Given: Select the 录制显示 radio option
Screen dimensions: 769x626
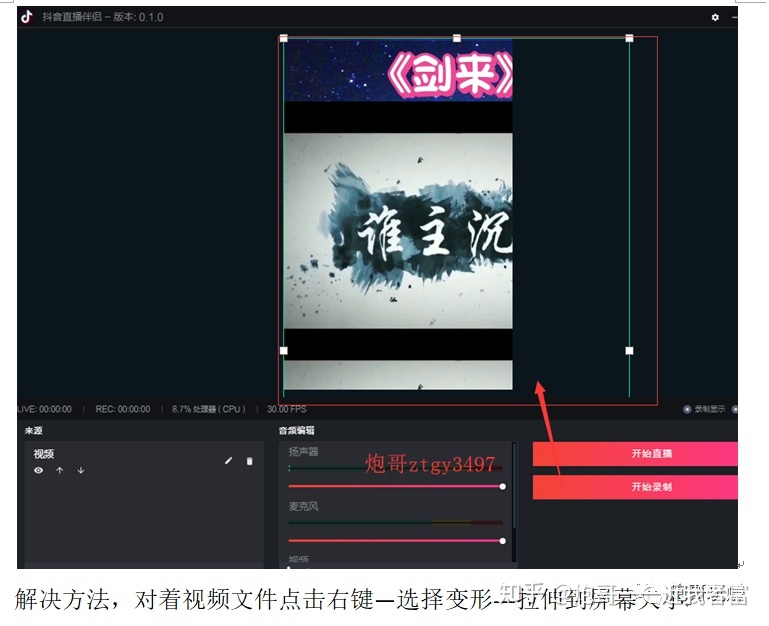Looking at the screenshot, I should 687,409.
